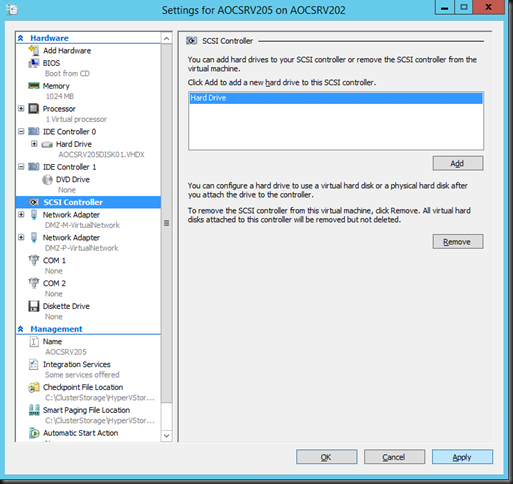
Task: Open Integration Services settings
Action: pyautogui.click(x=77, y=364)
